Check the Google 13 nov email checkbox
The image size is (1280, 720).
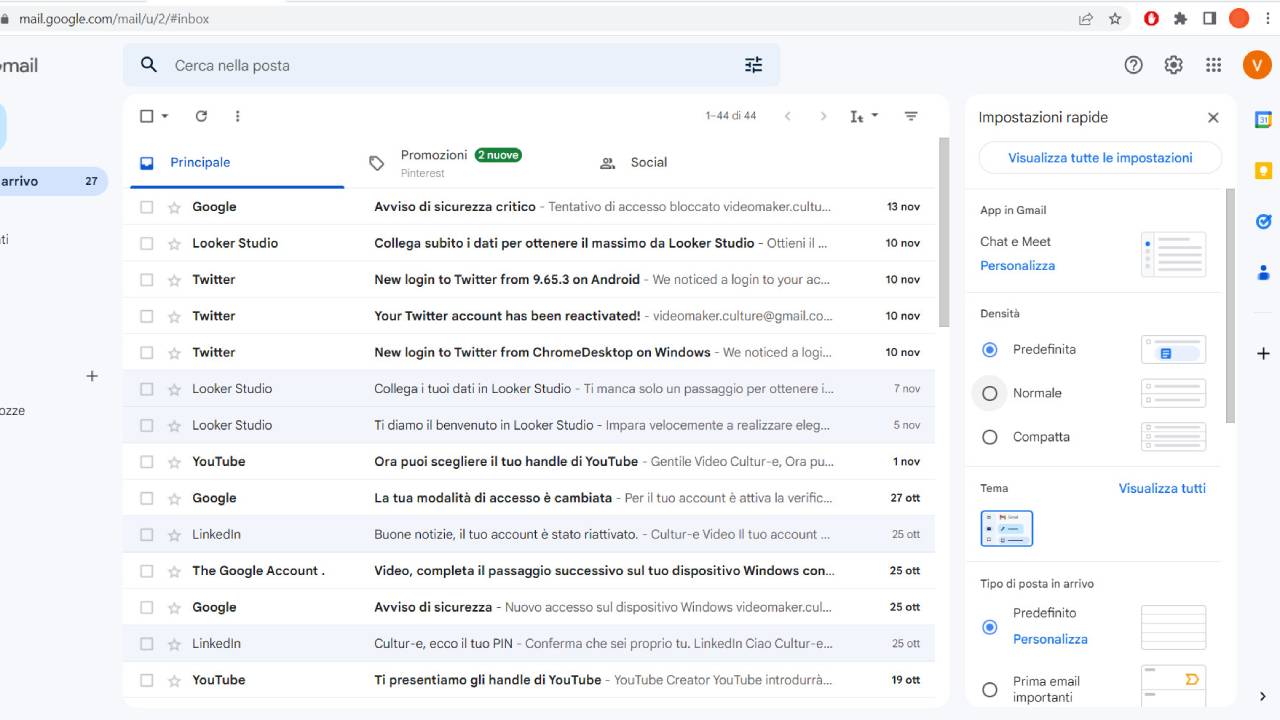147,207
